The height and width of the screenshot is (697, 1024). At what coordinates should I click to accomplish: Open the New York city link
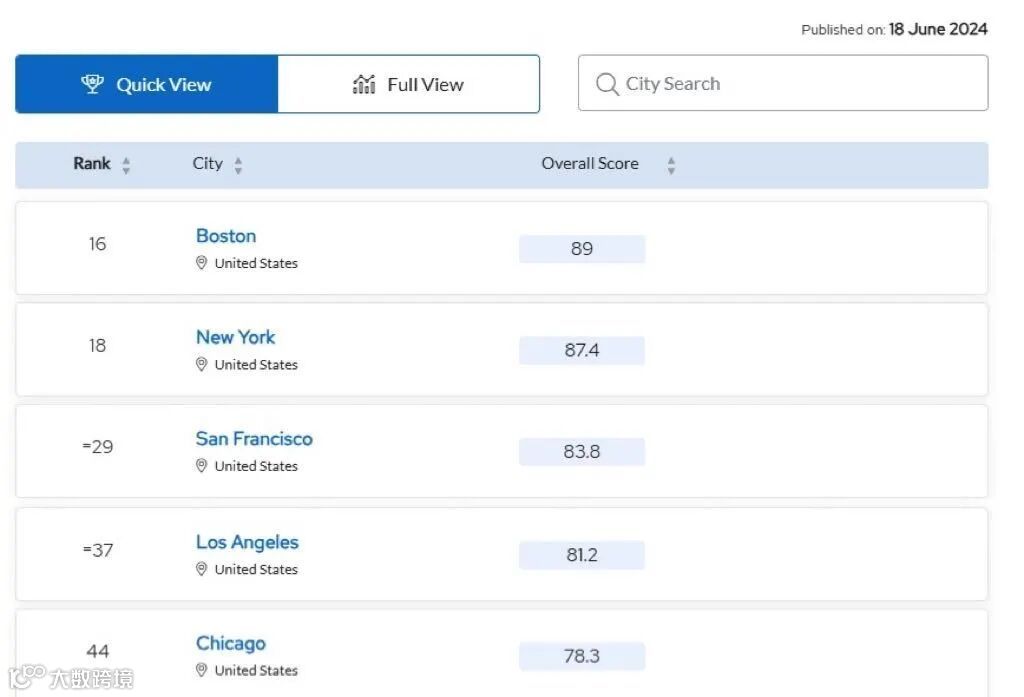pyautogui.click(x=236, y=337)
